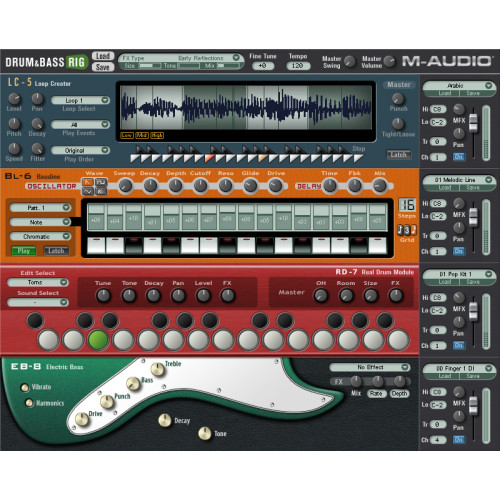Viewport: 500px width, 500px height.
Task: Select the square wave oscillator icon
Action: coord(101,182)
